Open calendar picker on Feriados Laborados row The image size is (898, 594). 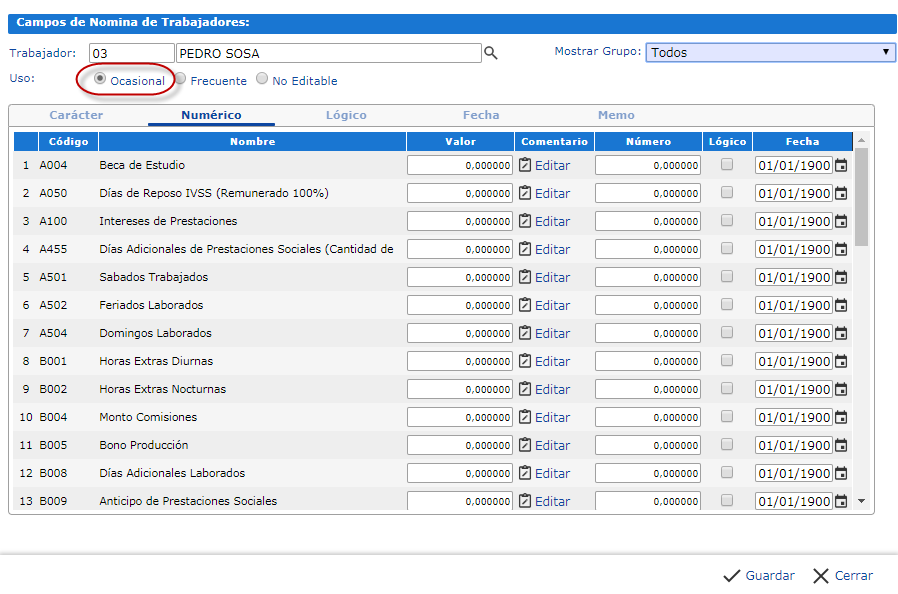click(x=841, y=305)
